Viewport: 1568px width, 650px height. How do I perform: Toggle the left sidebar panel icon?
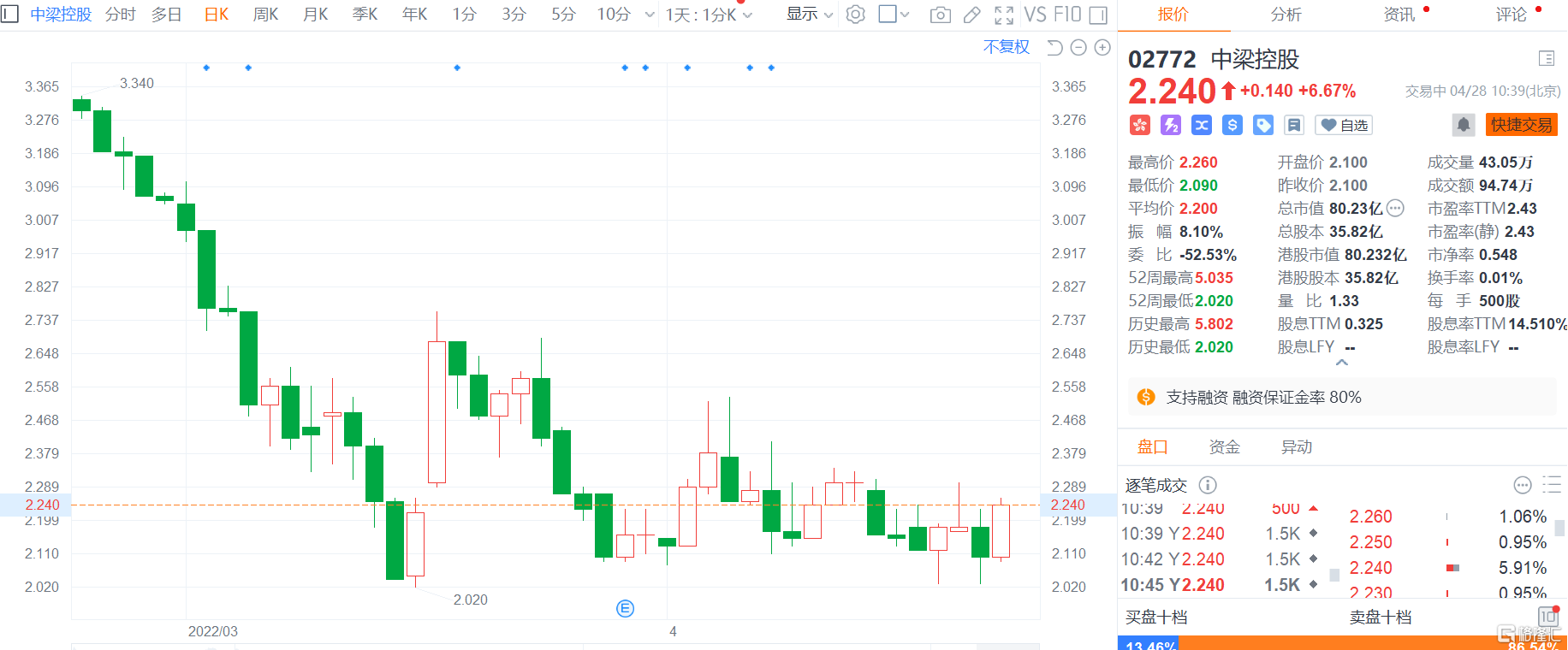coord(9,15)
